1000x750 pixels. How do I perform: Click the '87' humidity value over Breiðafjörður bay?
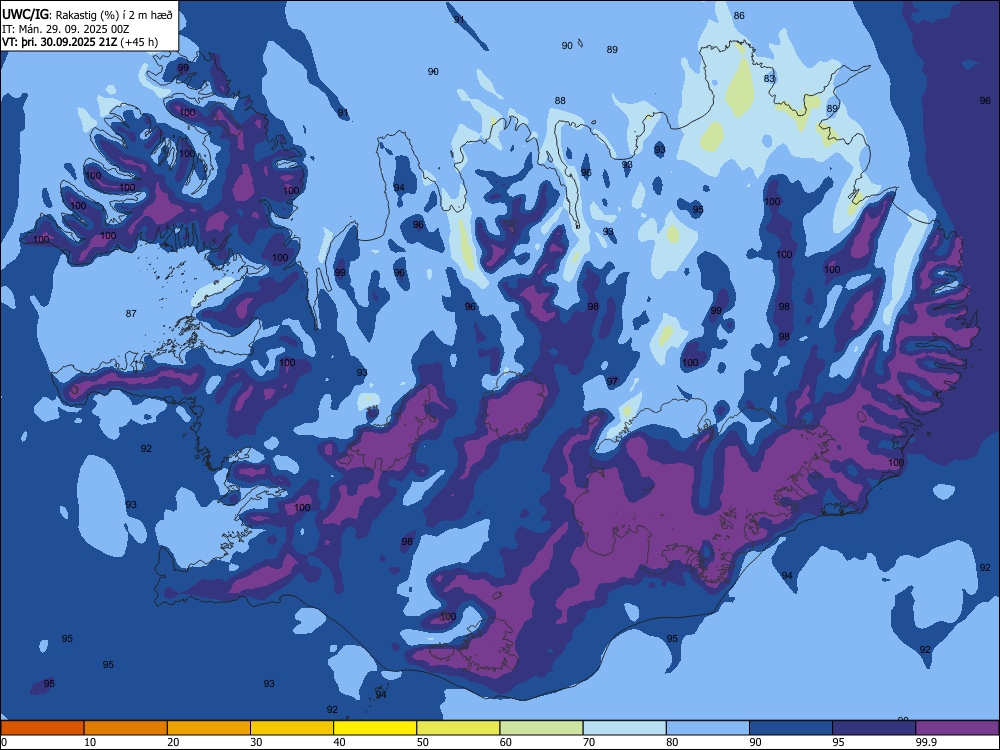click(131, 314)
